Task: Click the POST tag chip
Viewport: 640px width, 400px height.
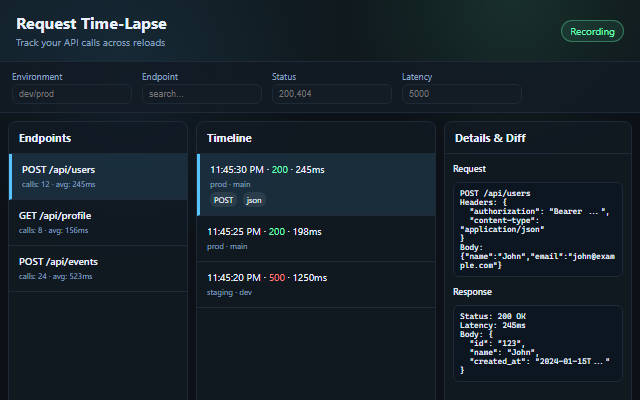Action: pos(223,200)
